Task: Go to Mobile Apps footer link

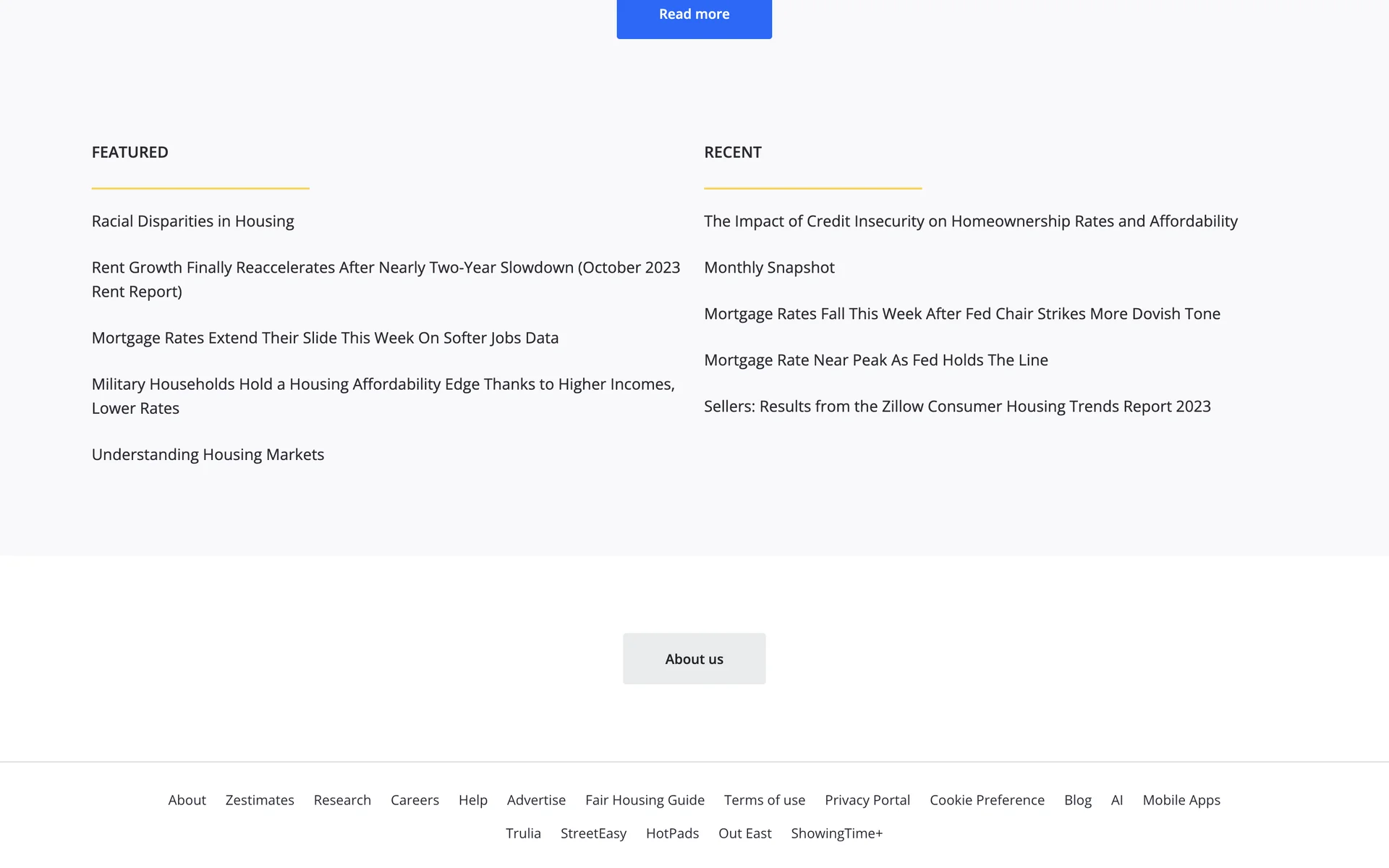Action: (x=1181, y=800)
